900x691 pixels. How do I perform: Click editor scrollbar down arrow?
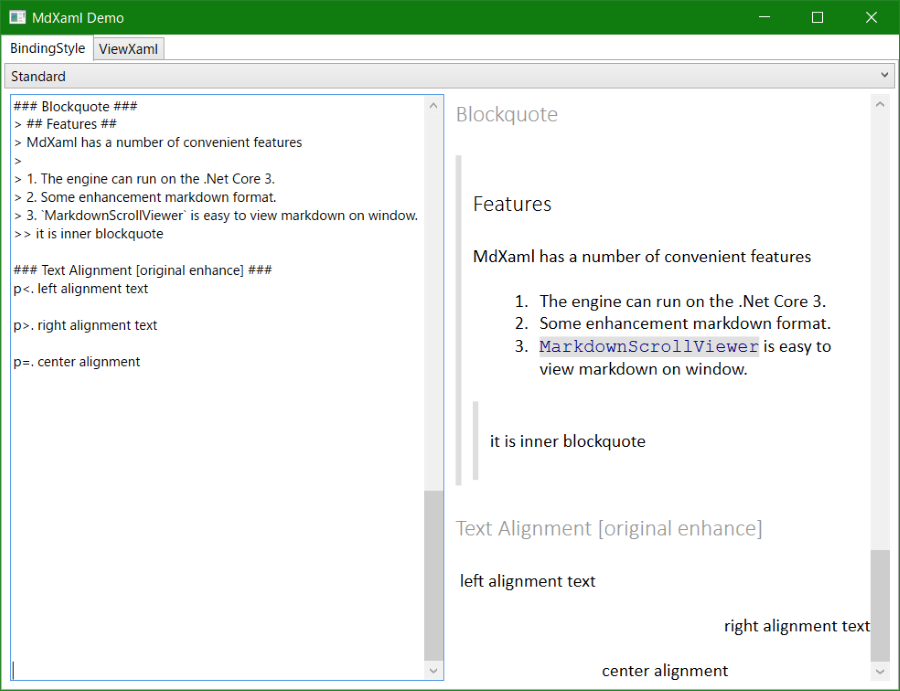point(433,670)
